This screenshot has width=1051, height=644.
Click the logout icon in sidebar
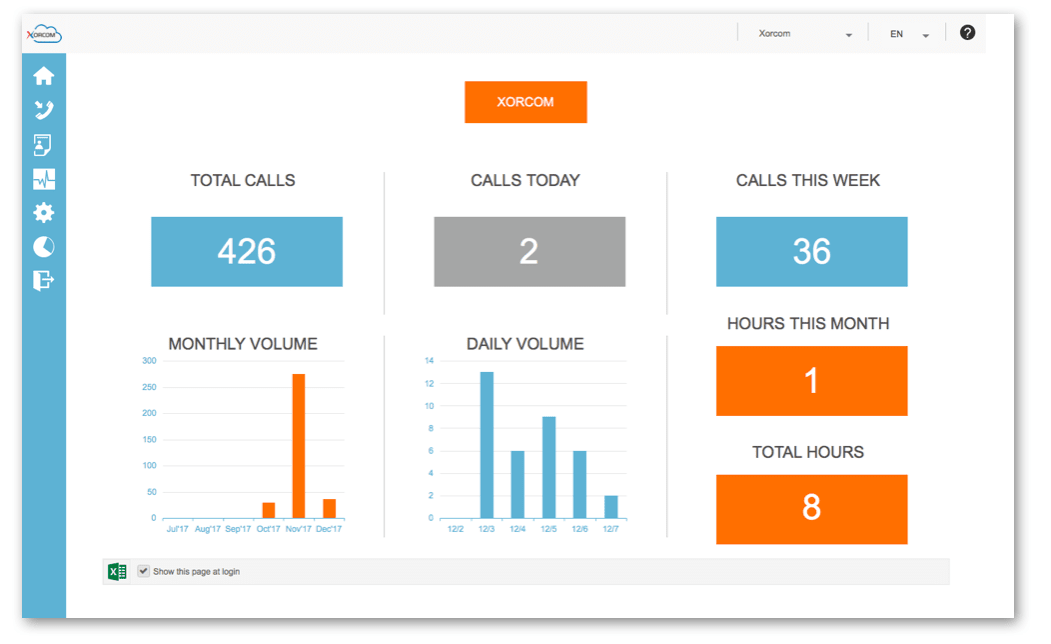44,280
